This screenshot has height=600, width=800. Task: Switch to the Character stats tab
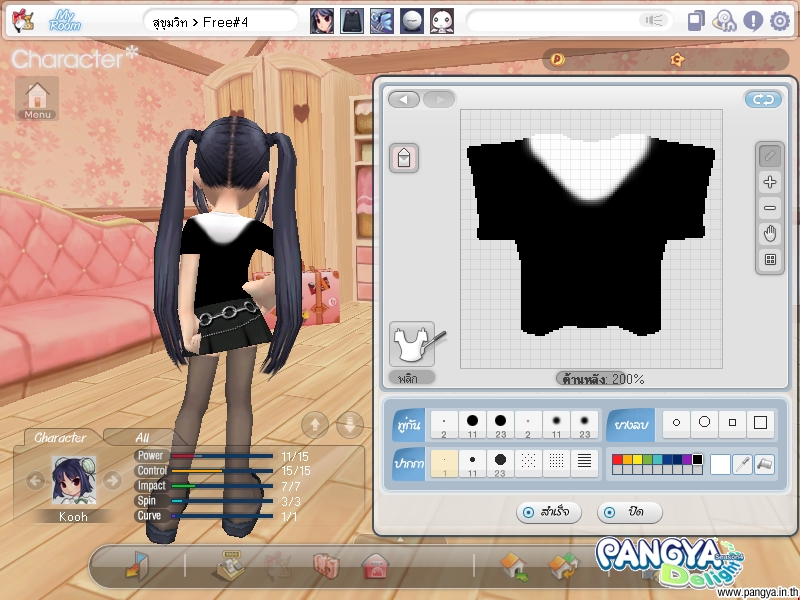(x=60, y=438)
